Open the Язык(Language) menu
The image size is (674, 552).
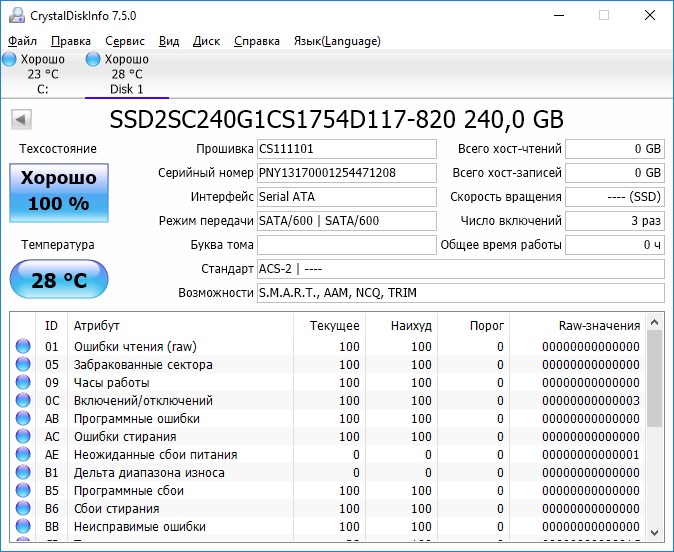[x=337, y=41]
